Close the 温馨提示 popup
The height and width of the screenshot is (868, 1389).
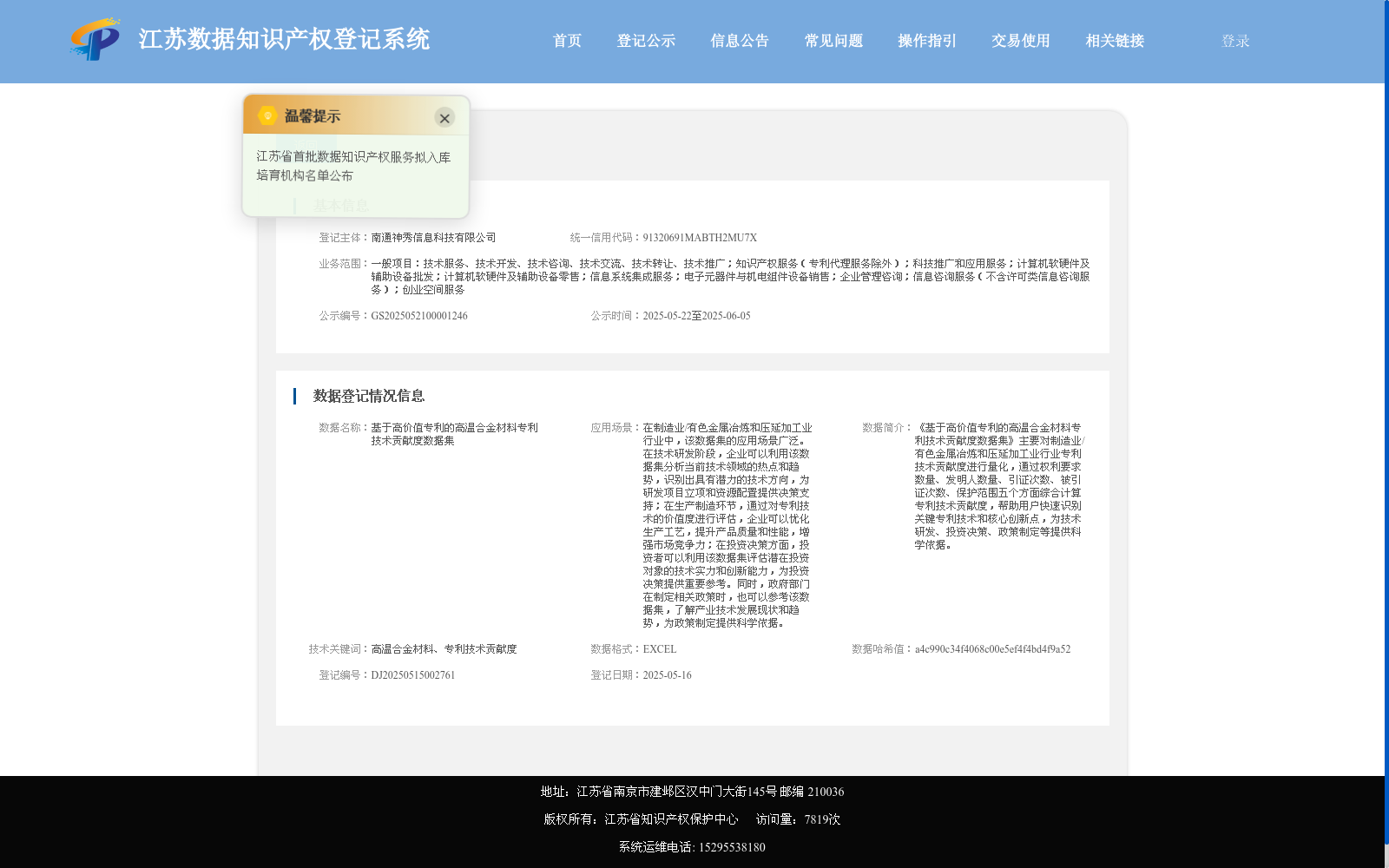point(444,118)
